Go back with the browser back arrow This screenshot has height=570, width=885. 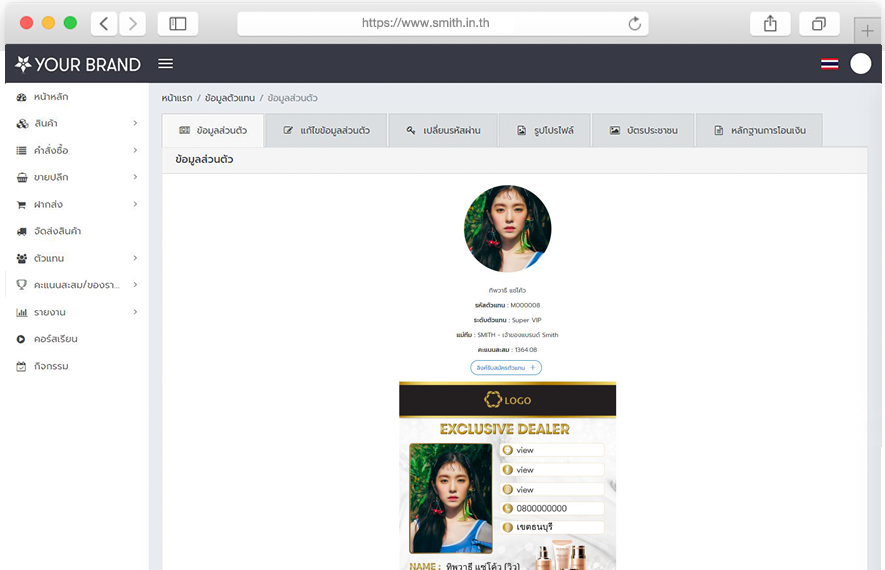point(104,24)
